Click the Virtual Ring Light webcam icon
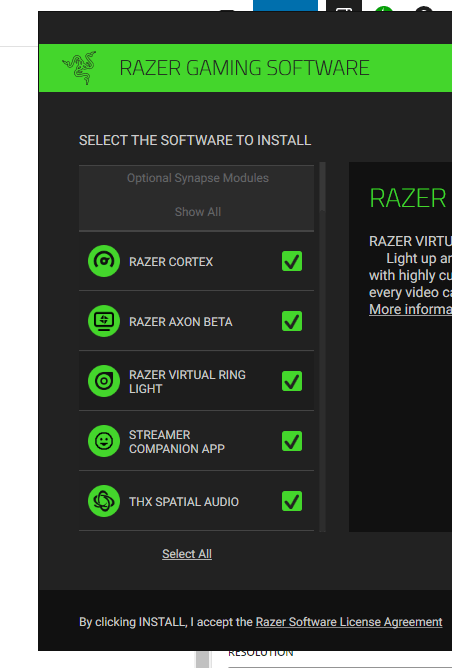Image resolution: width=452 pixels, height=668 pixels. [x=104, y=381]
